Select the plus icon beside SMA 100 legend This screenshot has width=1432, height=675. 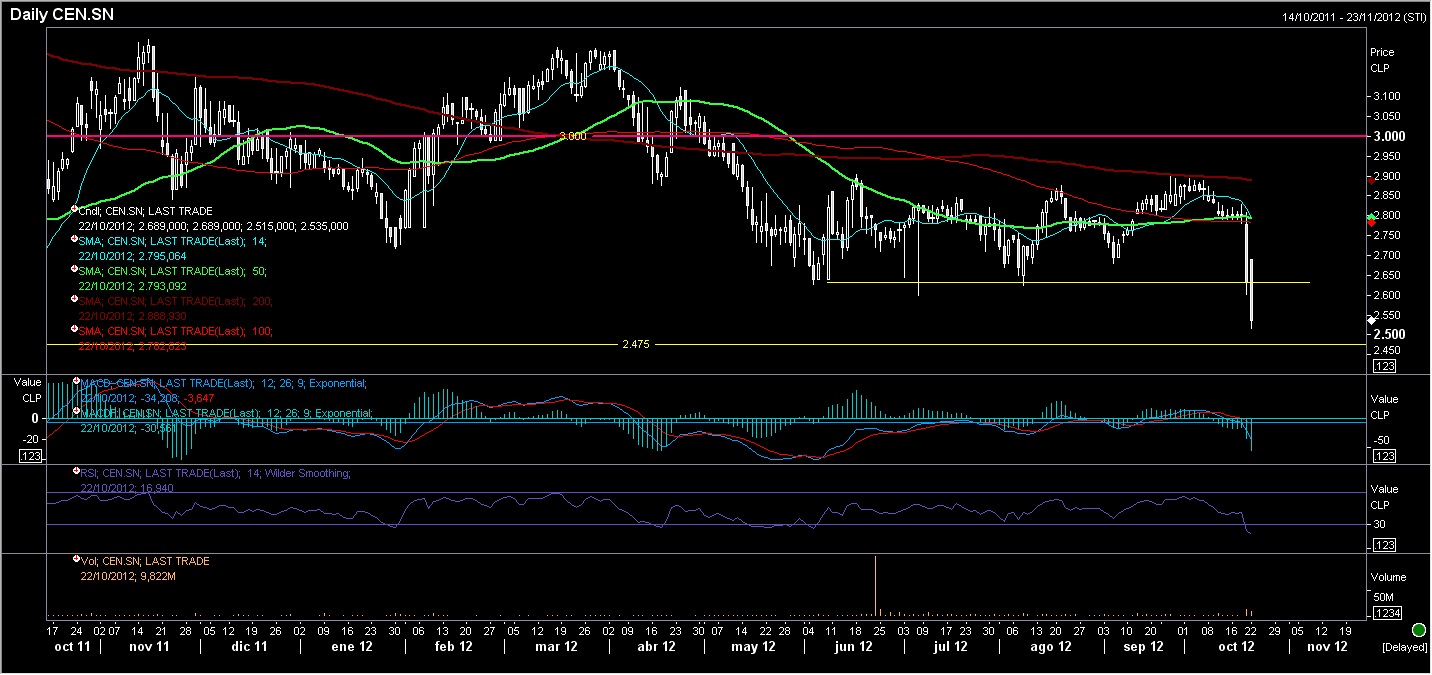(x=75, y=329)
